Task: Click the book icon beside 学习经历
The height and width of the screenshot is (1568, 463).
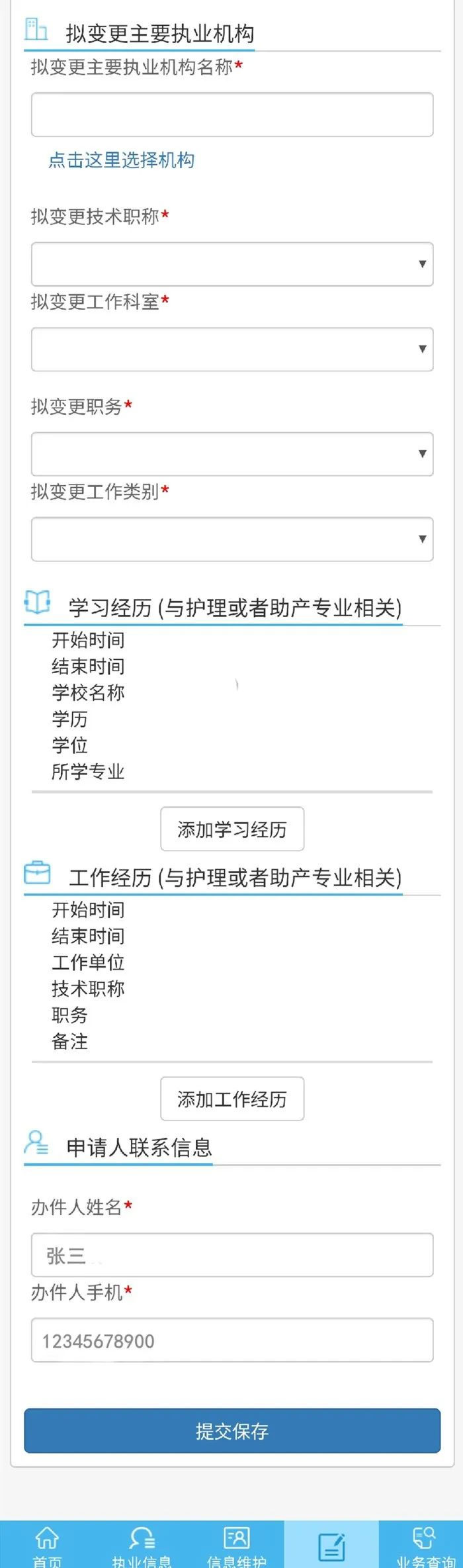Action: (37, 602)
